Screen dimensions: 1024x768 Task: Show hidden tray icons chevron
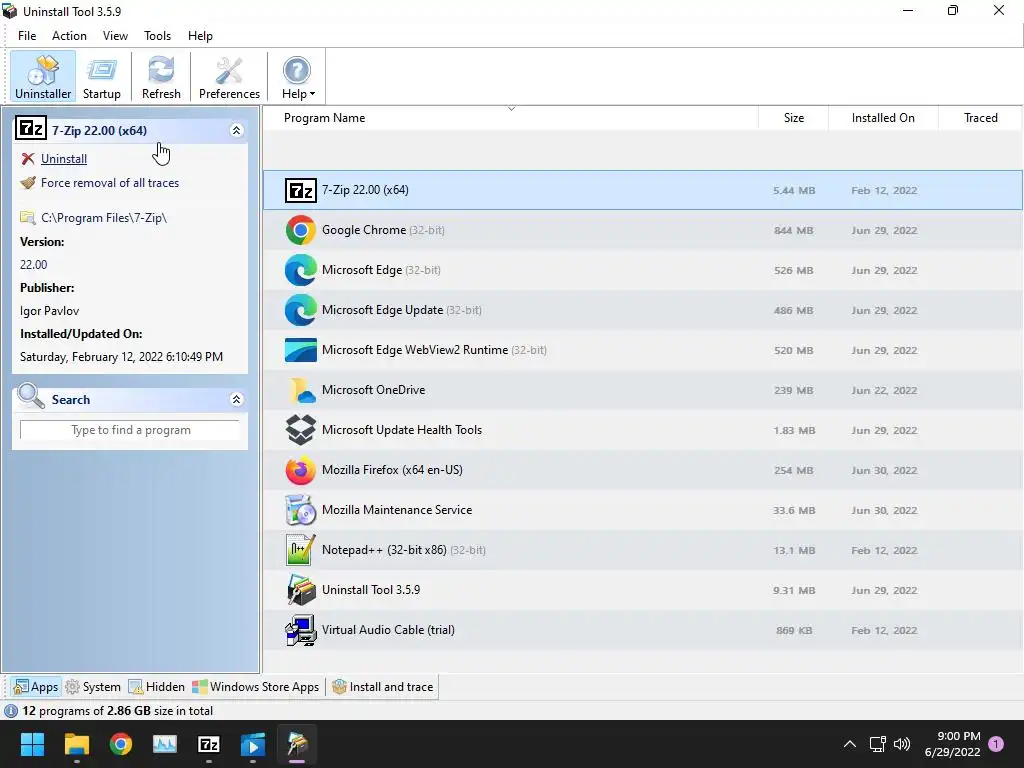click(x=850, y=744)
